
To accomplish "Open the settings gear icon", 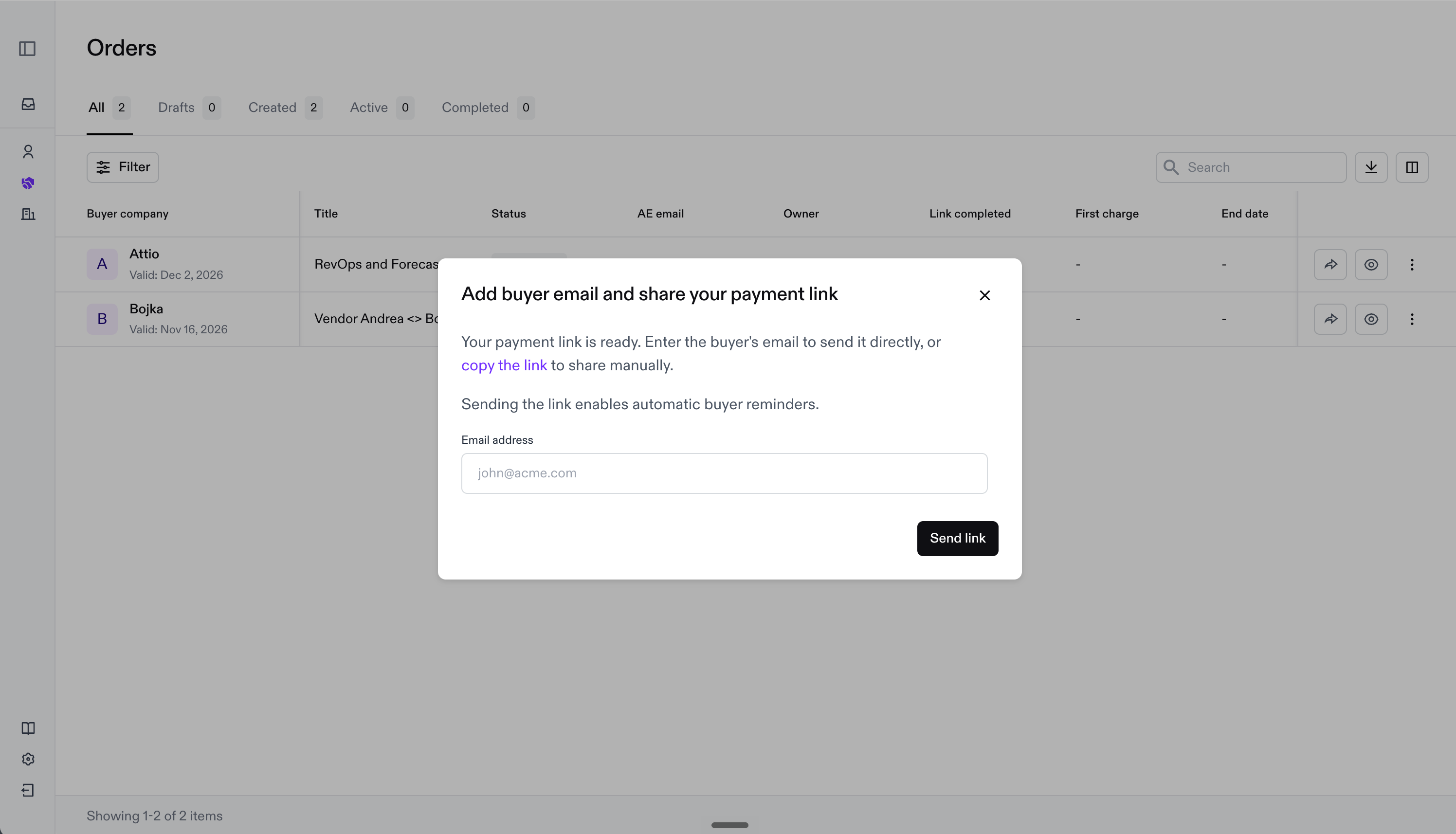I will click(28, 760).
